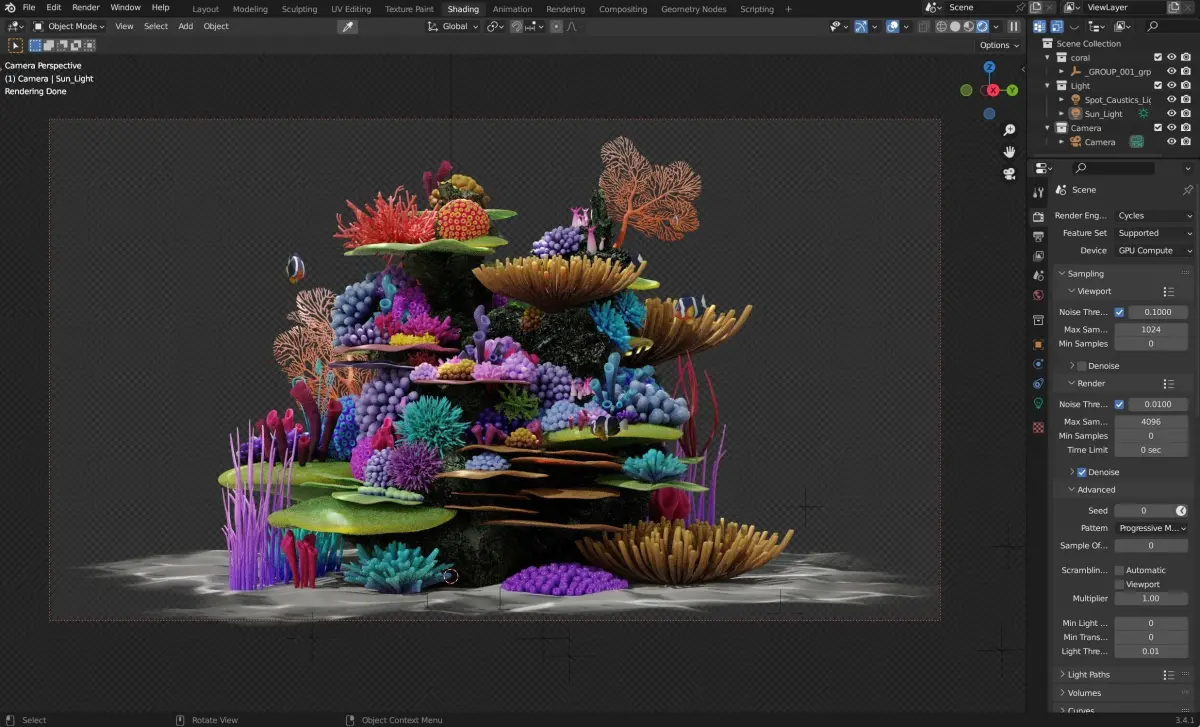Screen dimensions: 1200x727
Task: Open the Render menu
Action: [x=86, y=8]
